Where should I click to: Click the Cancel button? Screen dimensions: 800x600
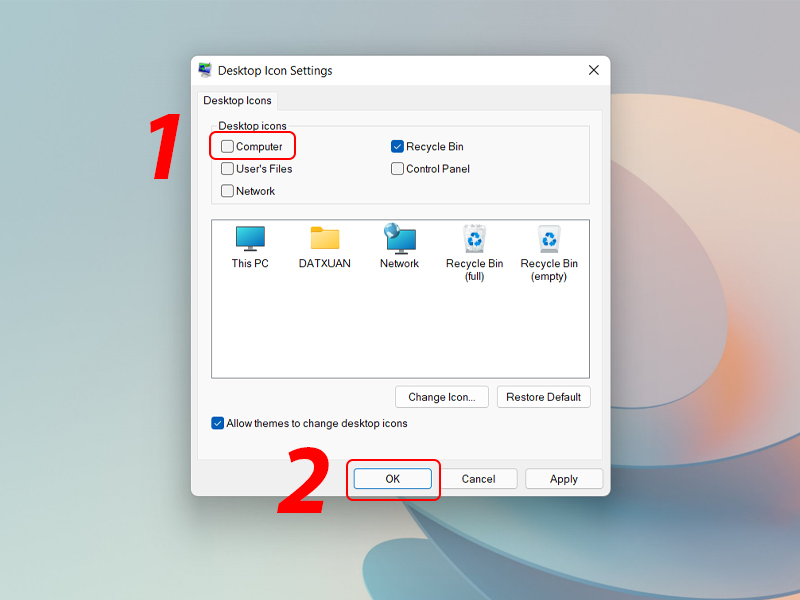click(479, 479)
